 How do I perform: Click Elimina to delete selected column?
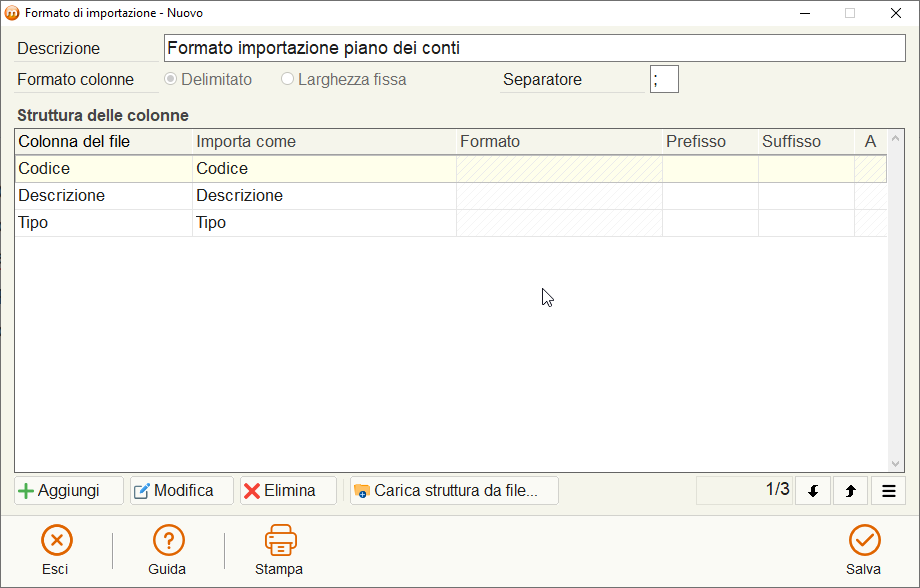288,491
